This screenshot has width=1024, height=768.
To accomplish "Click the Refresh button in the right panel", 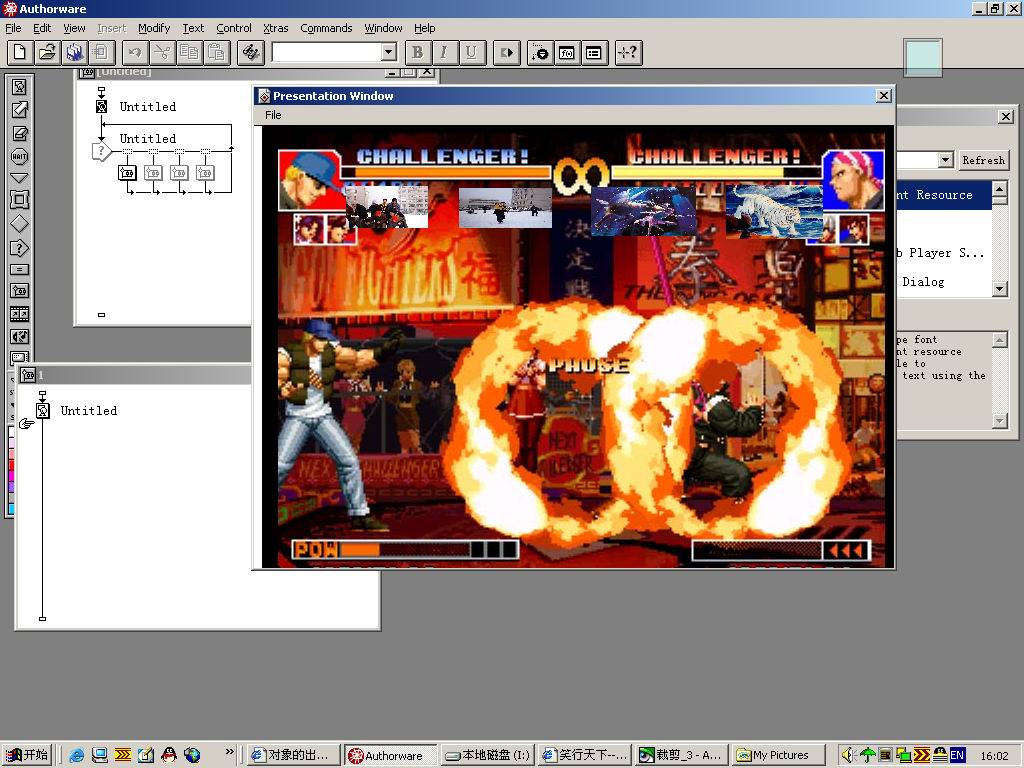I will click(983, 160).
